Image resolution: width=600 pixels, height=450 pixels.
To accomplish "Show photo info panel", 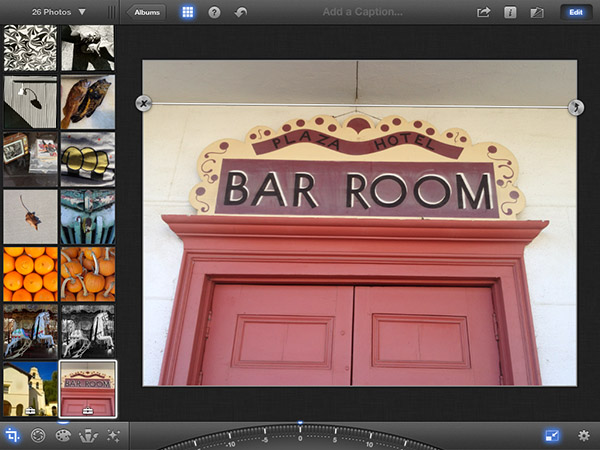I will (x=510, y=13).
